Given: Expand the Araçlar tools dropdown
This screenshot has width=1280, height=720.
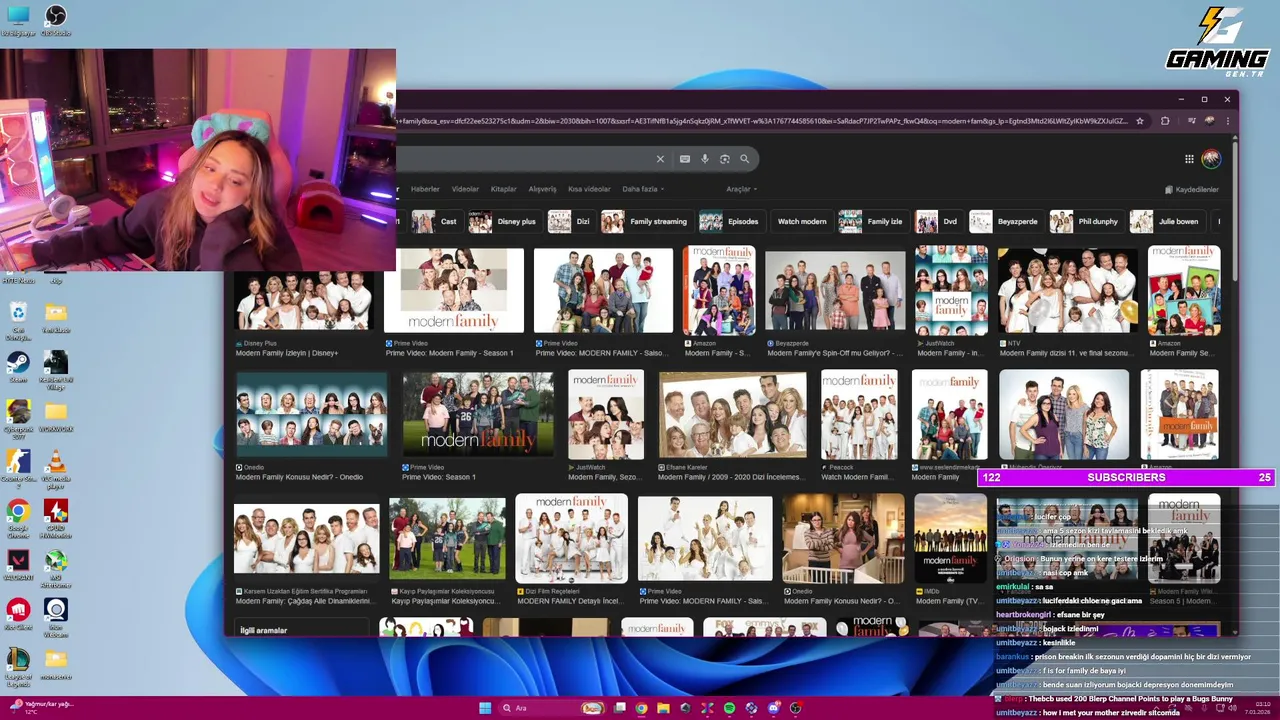Looking at the screenshot, I should (x=741, y=189).
